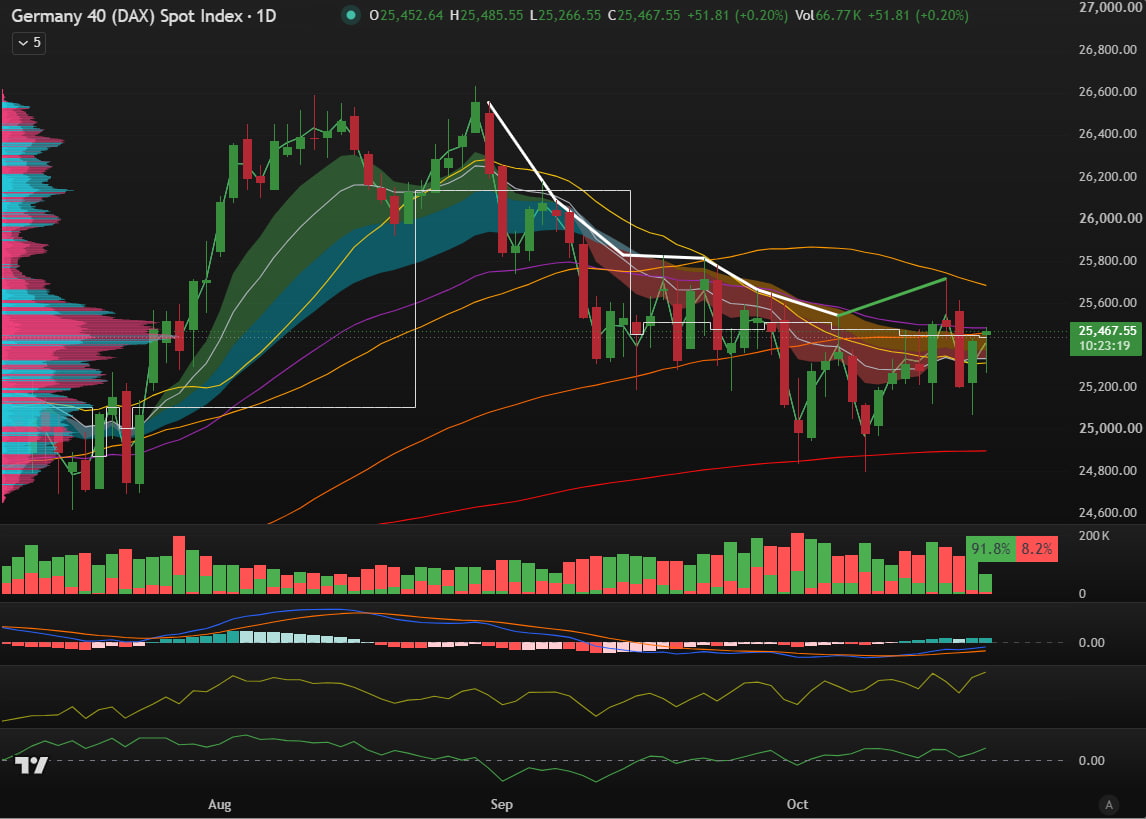Select the green trend line on the chart
The image size is (1146, 819).
point(892,297)
